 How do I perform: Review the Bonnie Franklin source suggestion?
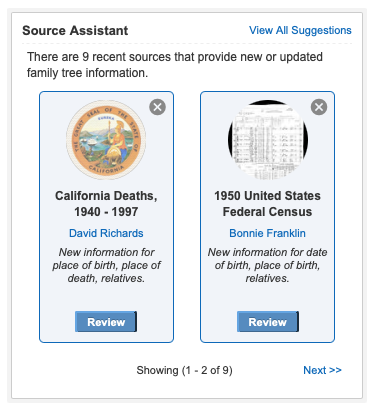(268, 322)
